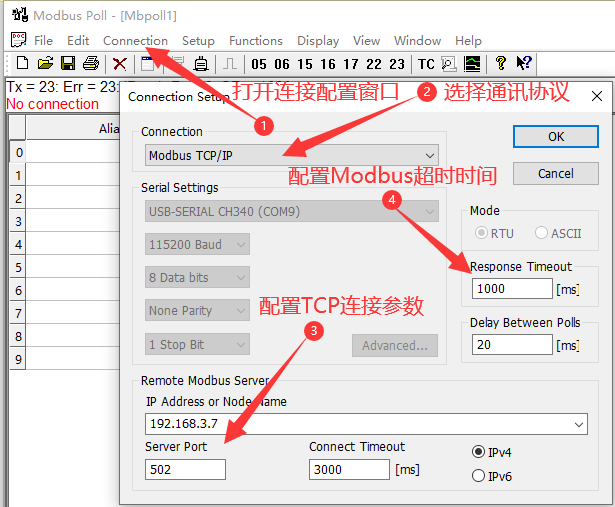The width and height of the screenshot is (615, 507).
Task: Click the pulse waveform toolbar icon
Action: 230,64
